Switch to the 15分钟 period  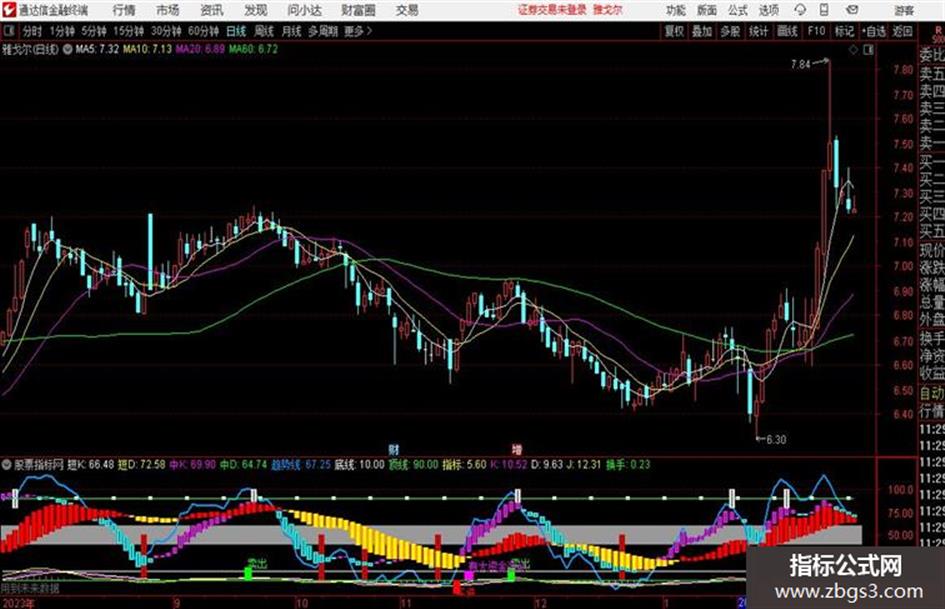(129, 31)
